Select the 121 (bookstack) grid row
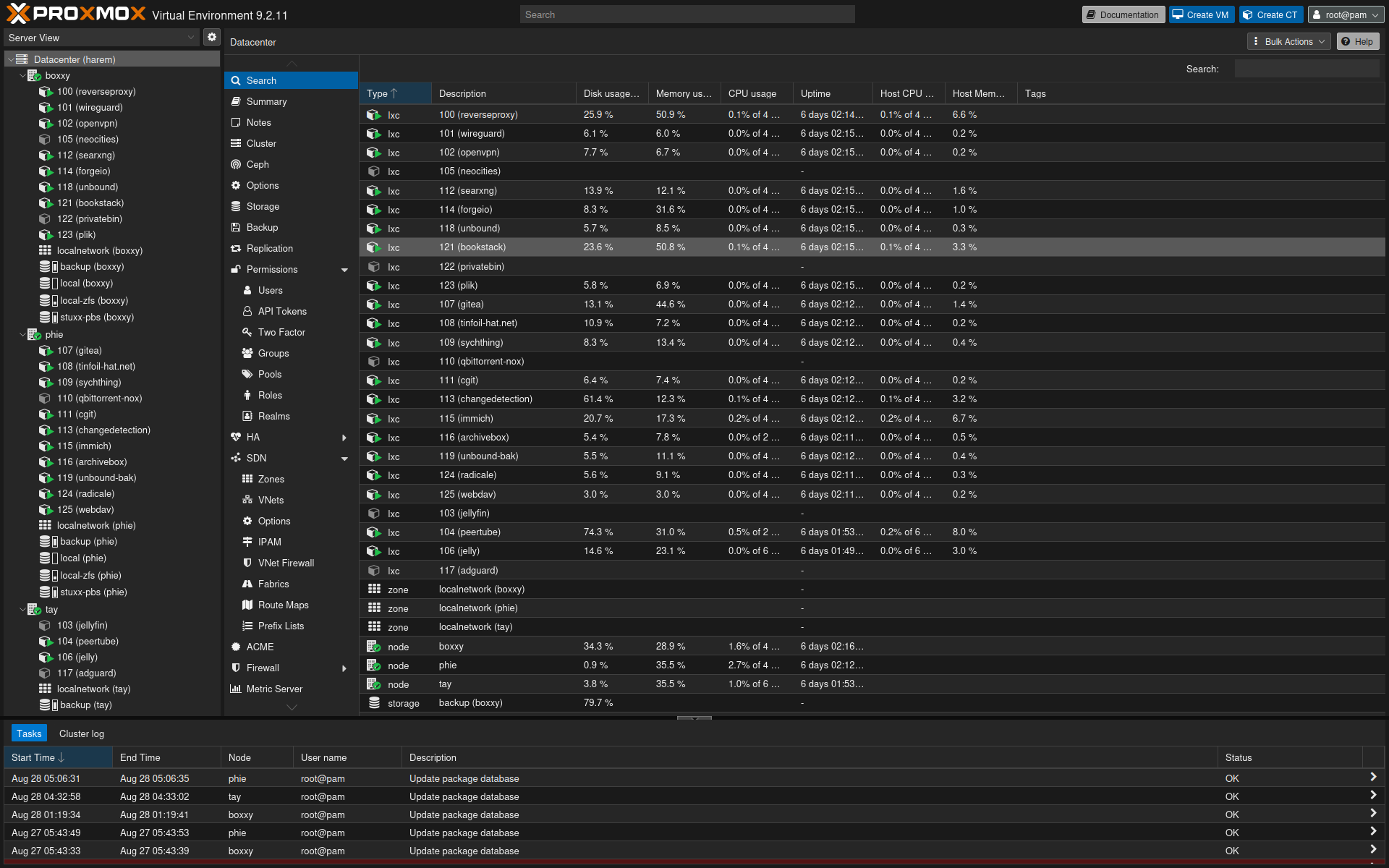Viewport: 1389px width, 868px height. pyautogui.click(x=872, y=247)
